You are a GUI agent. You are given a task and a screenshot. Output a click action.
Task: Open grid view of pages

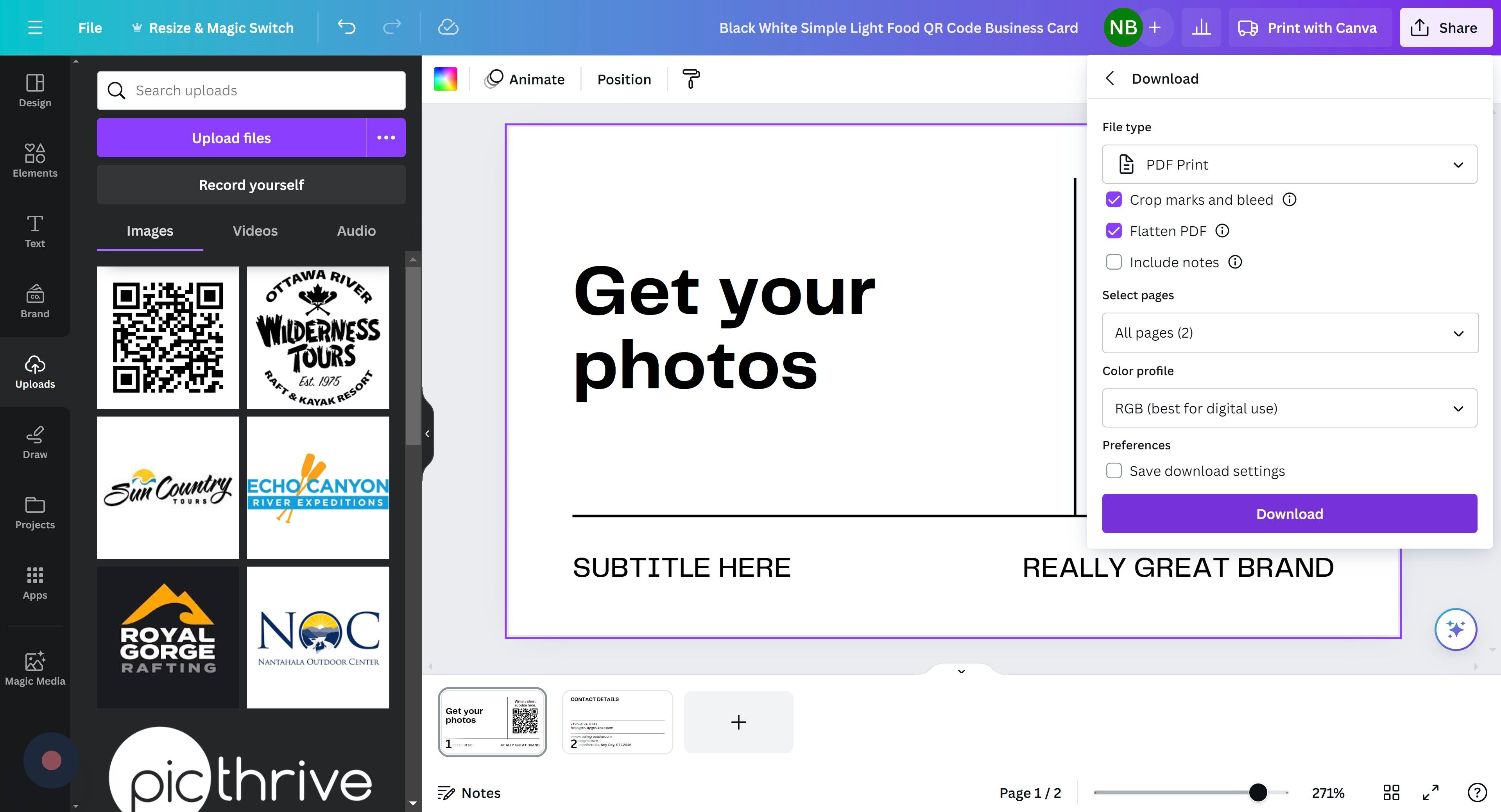coord(1391,792)
